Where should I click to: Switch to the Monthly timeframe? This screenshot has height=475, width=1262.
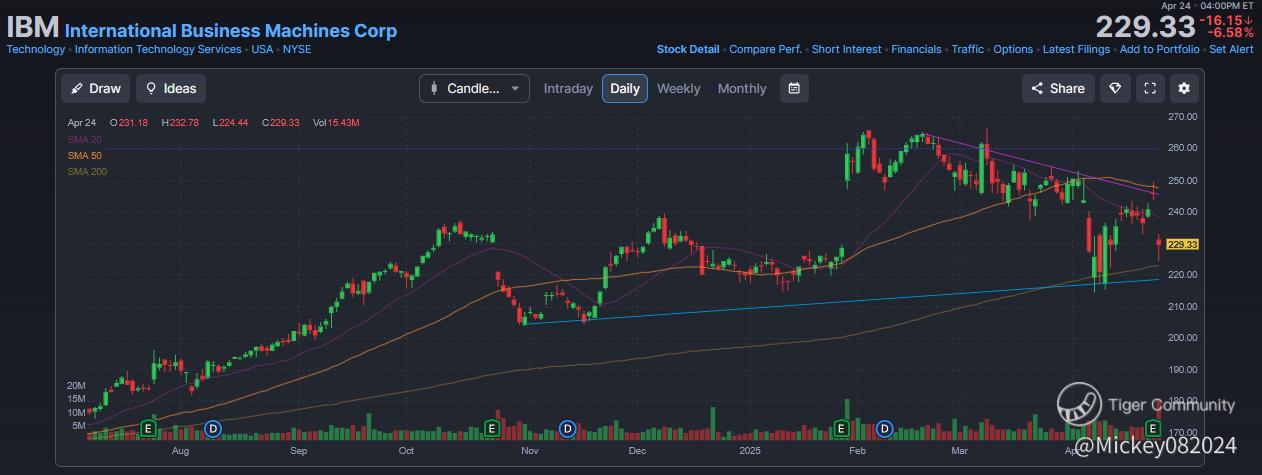(742, 88)
